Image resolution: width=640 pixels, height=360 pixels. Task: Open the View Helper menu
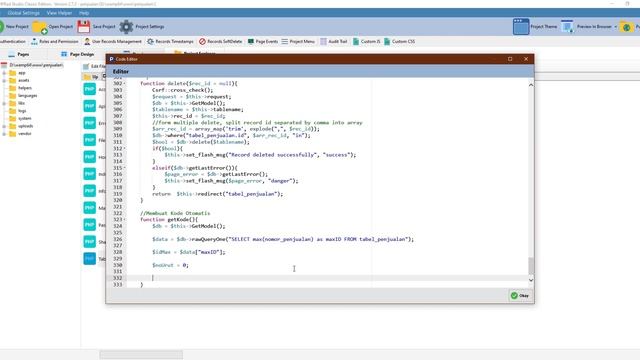[x=59, y=13]
